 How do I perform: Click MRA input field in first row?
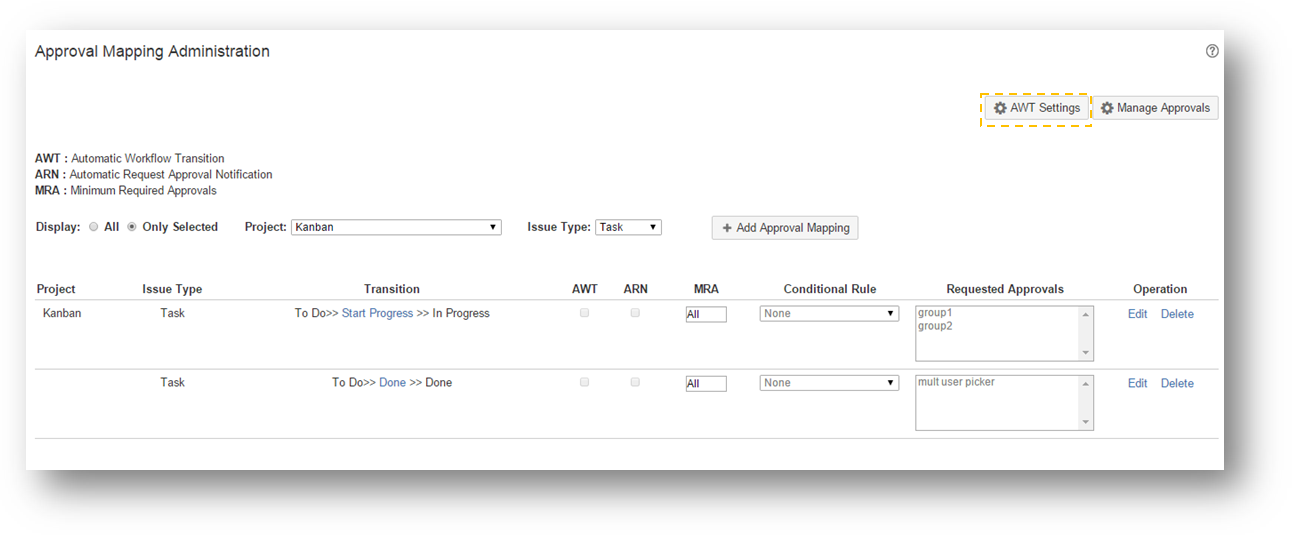tap(706, 315)
